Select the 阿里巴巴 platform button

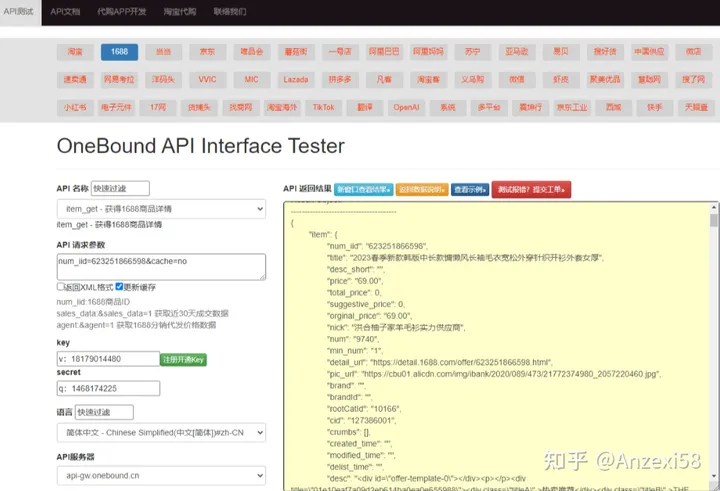tap(384, 52)
